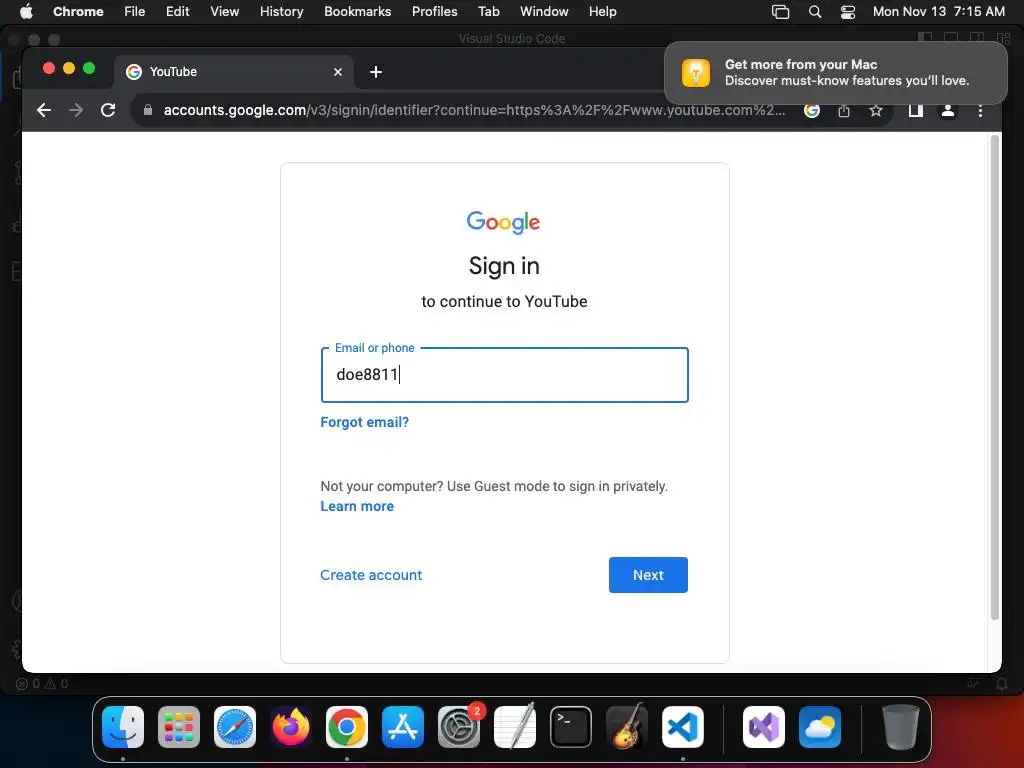Image resolution: width=1024 pixels, height=768 pixels.
Task: Click the share page icon
Action: point(844,110)
